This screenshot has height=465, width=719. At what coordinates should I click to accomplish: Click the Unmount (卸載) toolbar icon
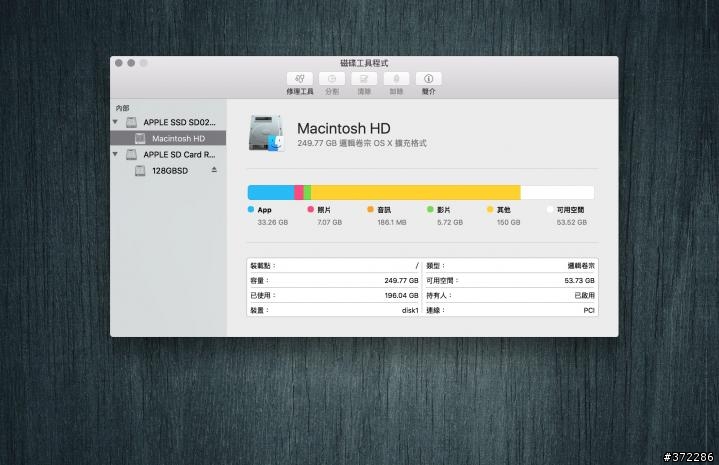[396, 79]
